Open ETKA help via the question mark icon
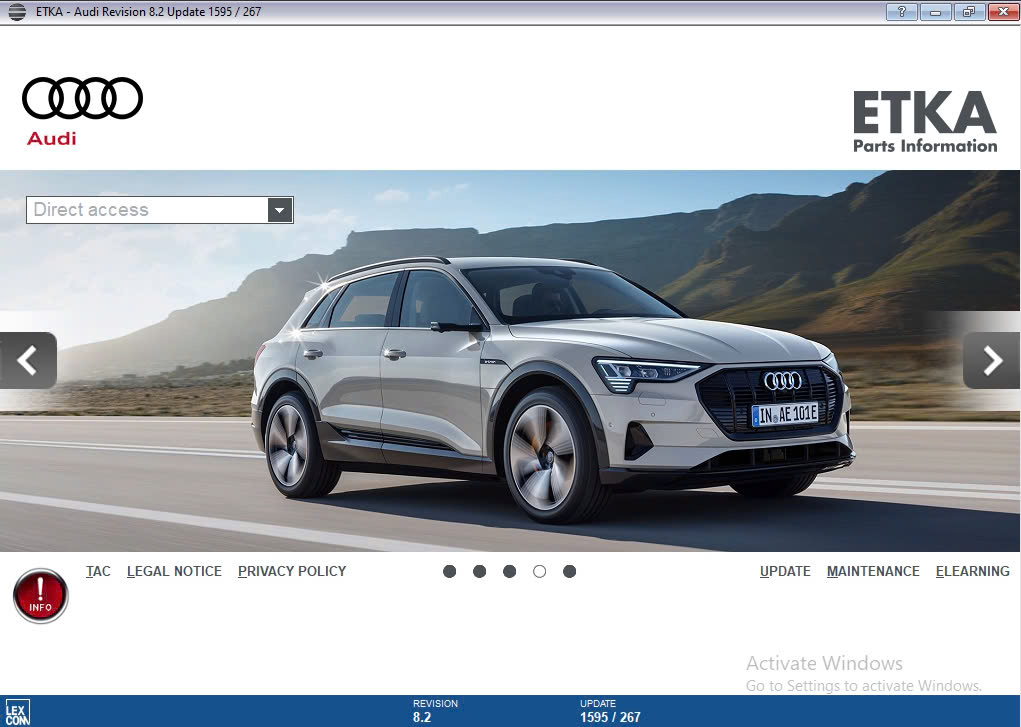1021x727 pixels. pyautogui.click(x=901, y=11)
